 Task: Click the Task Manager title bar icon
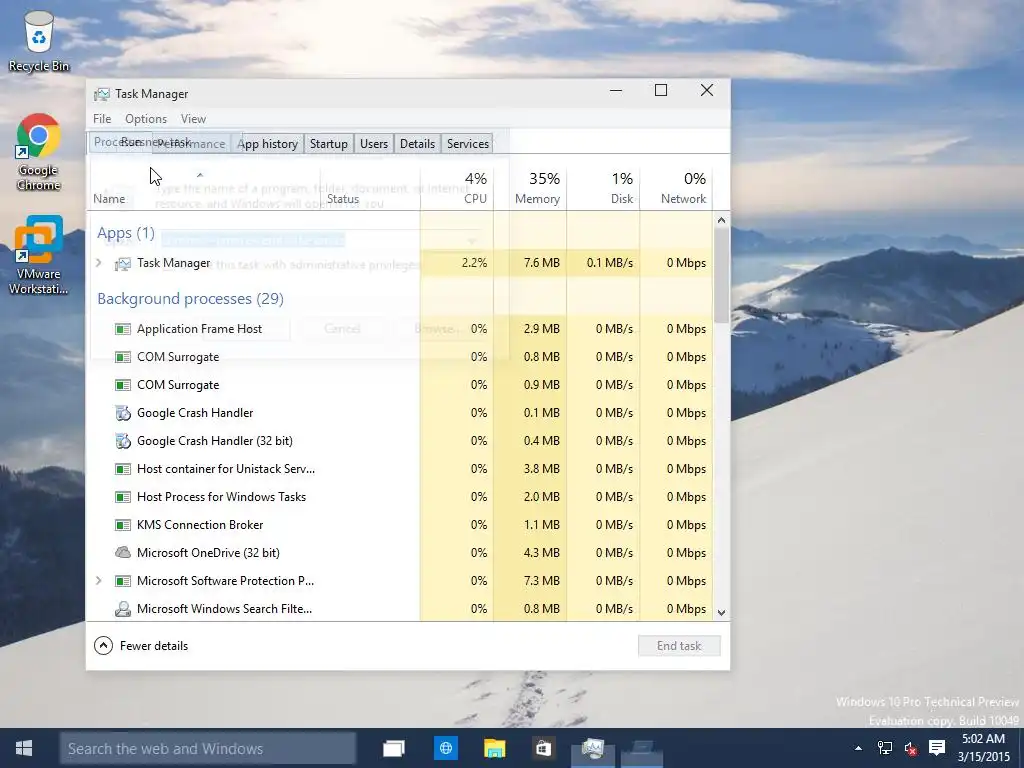point(101,94)
